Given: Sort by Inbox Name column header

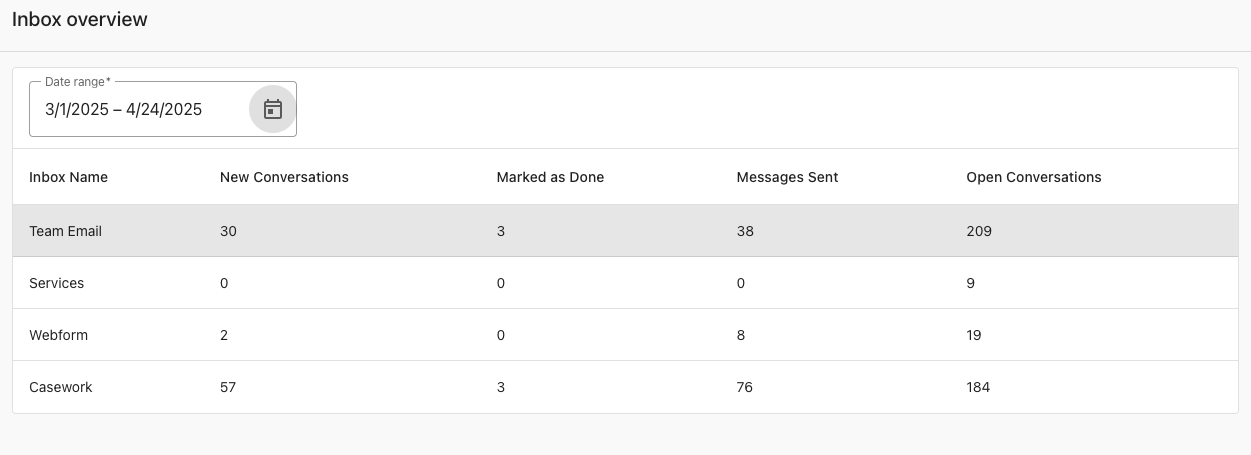Looking at the screenshot, I should coord(68,177).
